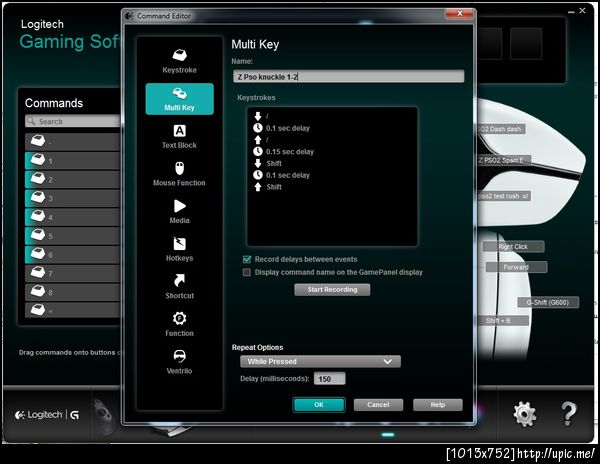600x464 pixels.
Task: Select command key icon labeled 2
Action: coord(38,178)
